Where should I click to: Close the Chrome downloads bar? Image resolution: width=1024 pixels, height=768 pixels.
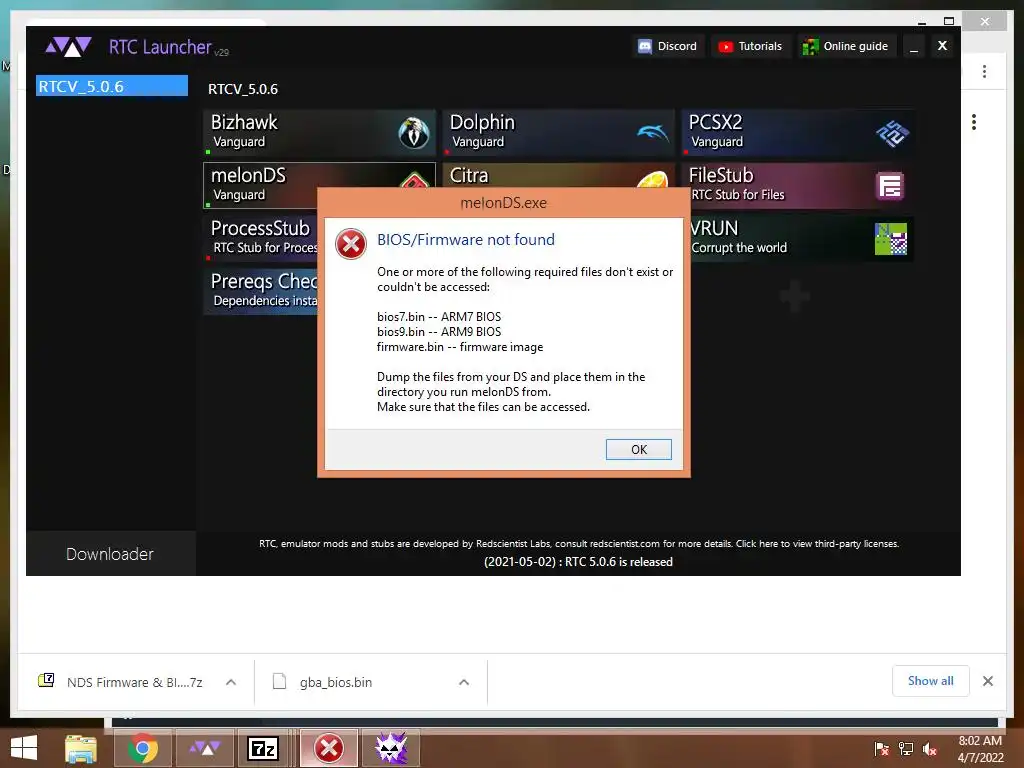[x=988, y=681]
